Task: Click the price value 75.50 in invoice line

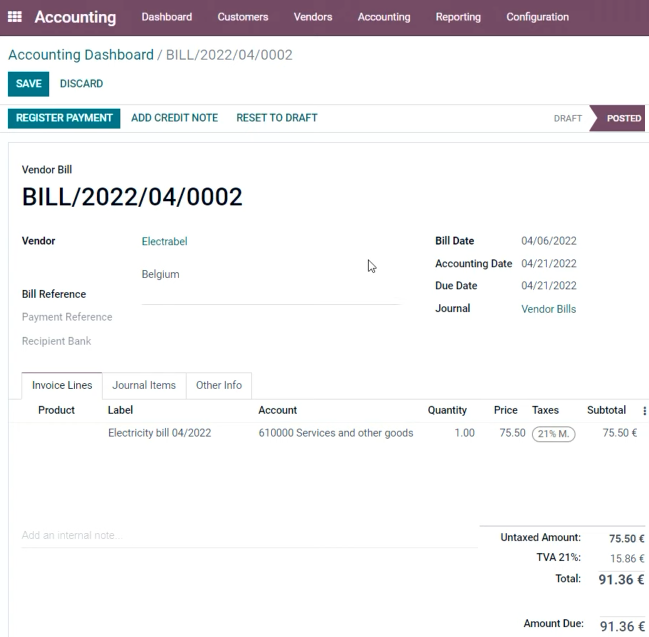Action: click(x=512, y=433)
